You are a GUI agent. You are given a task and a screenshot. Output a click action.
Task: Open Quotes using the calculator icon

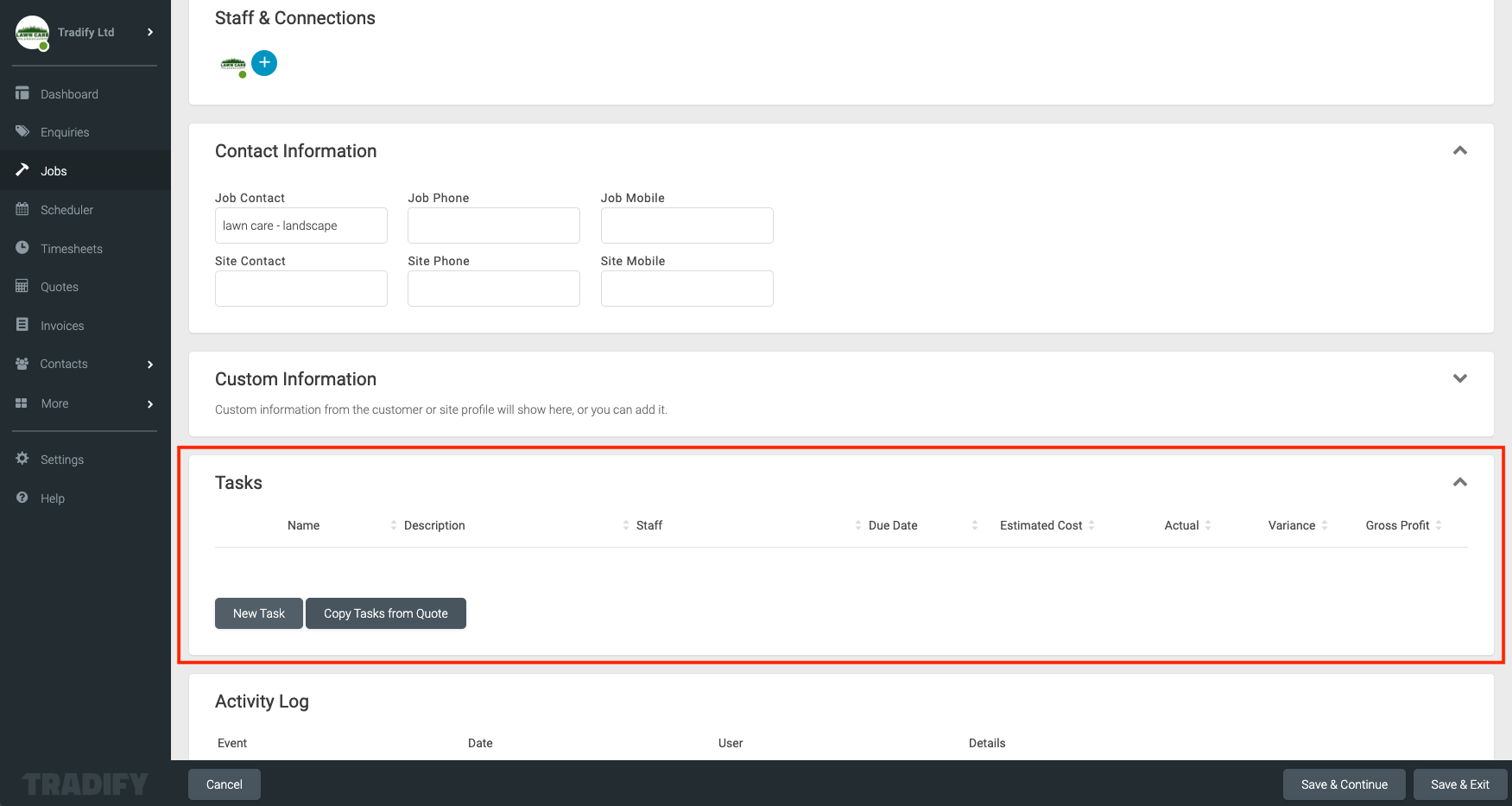pos(22,286)
